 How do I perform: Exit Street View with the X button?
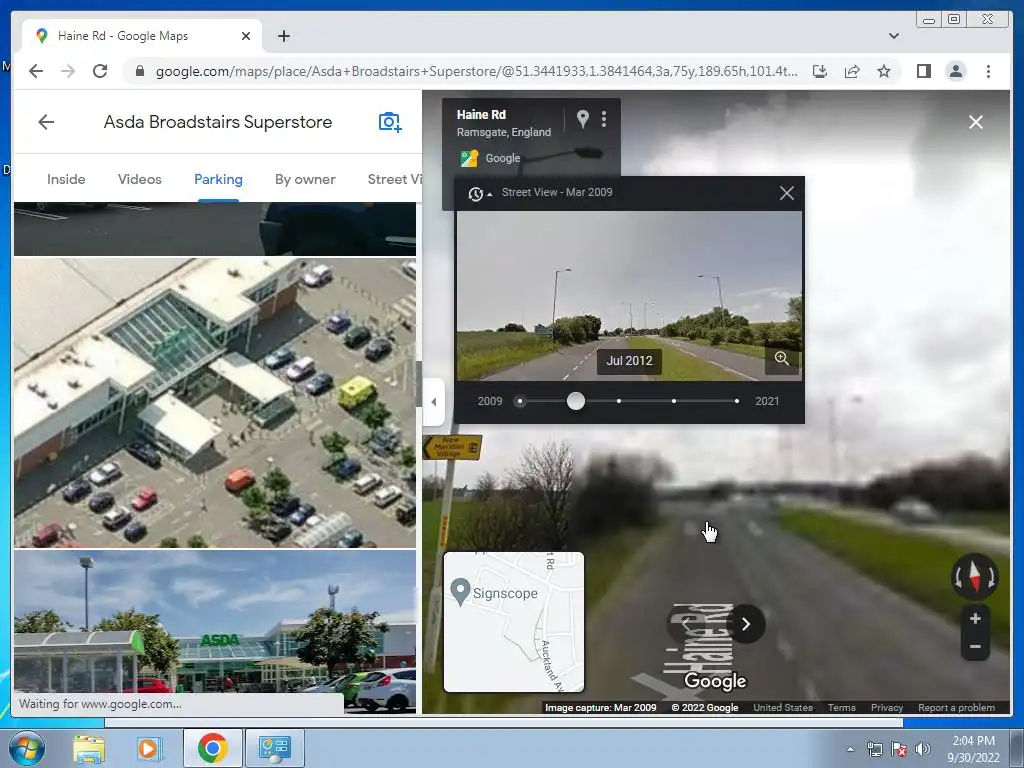point(976,122)
